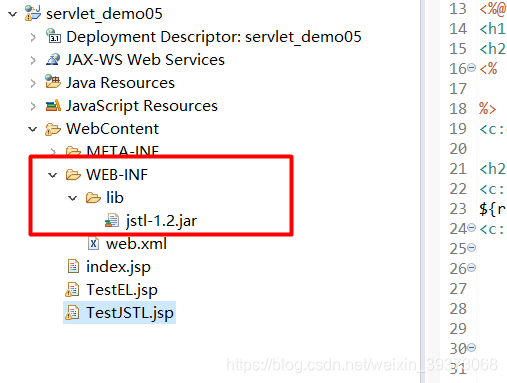This screenshot has height=383, width=507.
Task: Select Java Resources label
Action: click(120, 83)
